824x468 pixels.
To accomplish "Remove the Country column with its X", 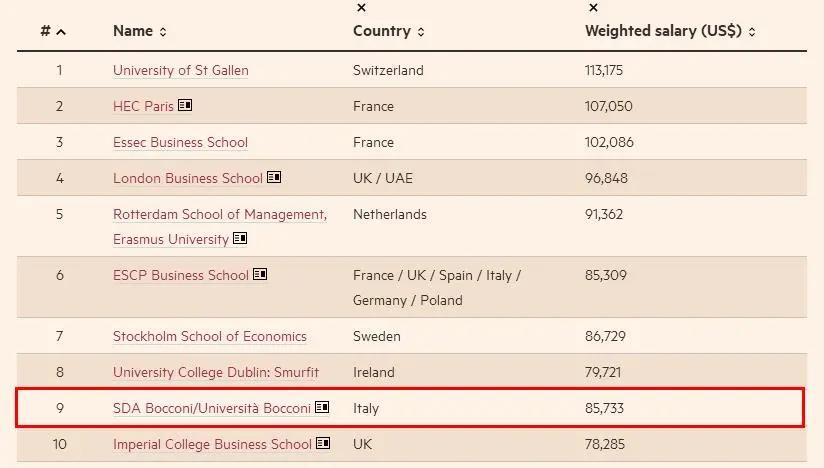I will pos(361,7).
